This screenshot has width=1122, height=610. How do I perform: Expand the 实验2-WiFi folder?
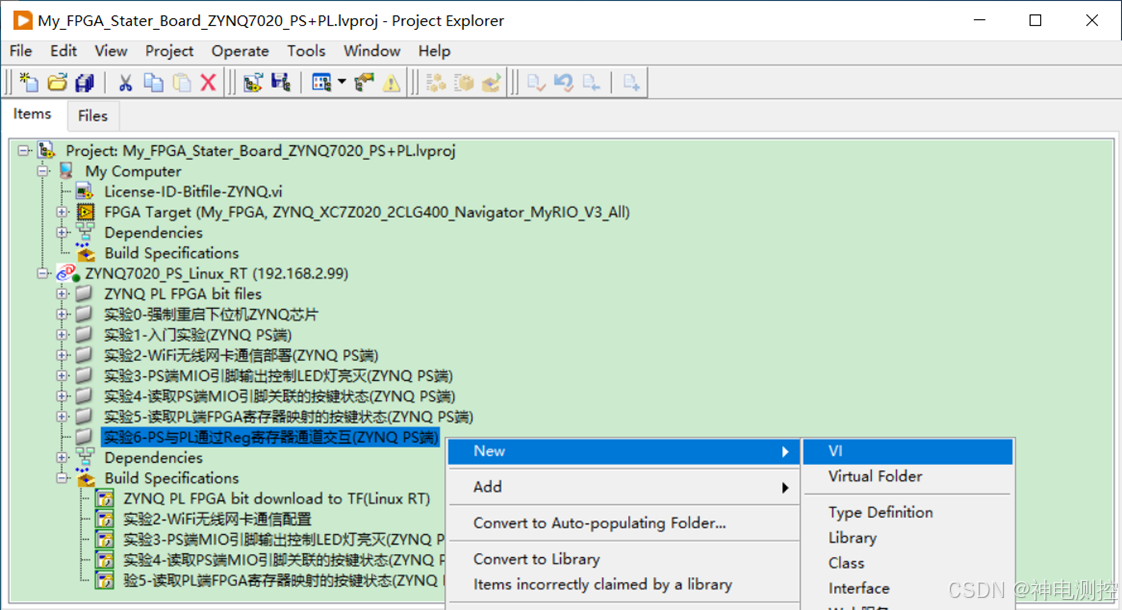coord(62,355)
